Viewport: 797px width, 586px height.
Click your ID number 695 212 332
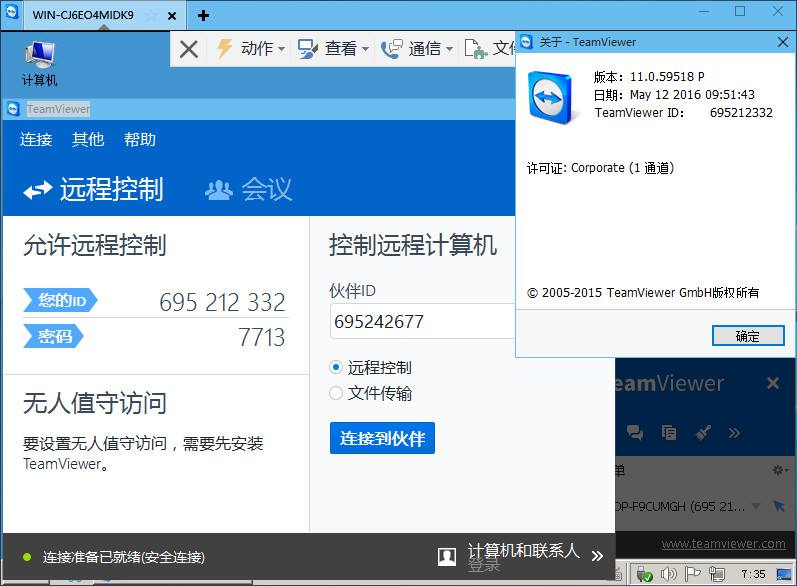(222, 302)
